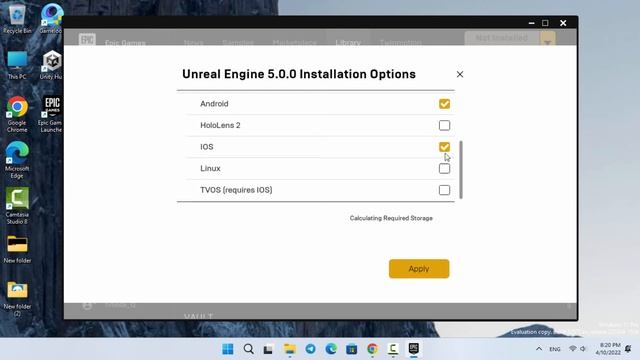The image size is (640, 360).
Task: Uncheck the Android platform checkbox
Action: 444,104
